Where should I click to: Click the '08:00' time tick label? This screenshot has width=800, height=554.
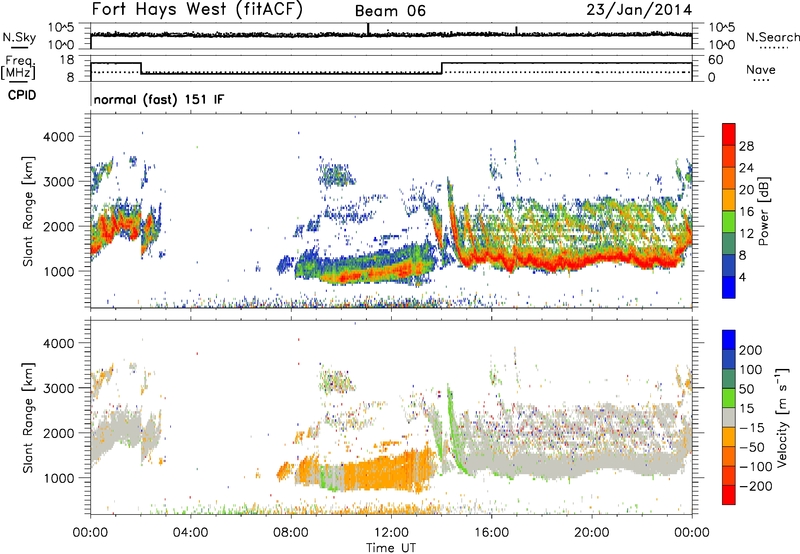pyautogui.click(x=291, y=532)
